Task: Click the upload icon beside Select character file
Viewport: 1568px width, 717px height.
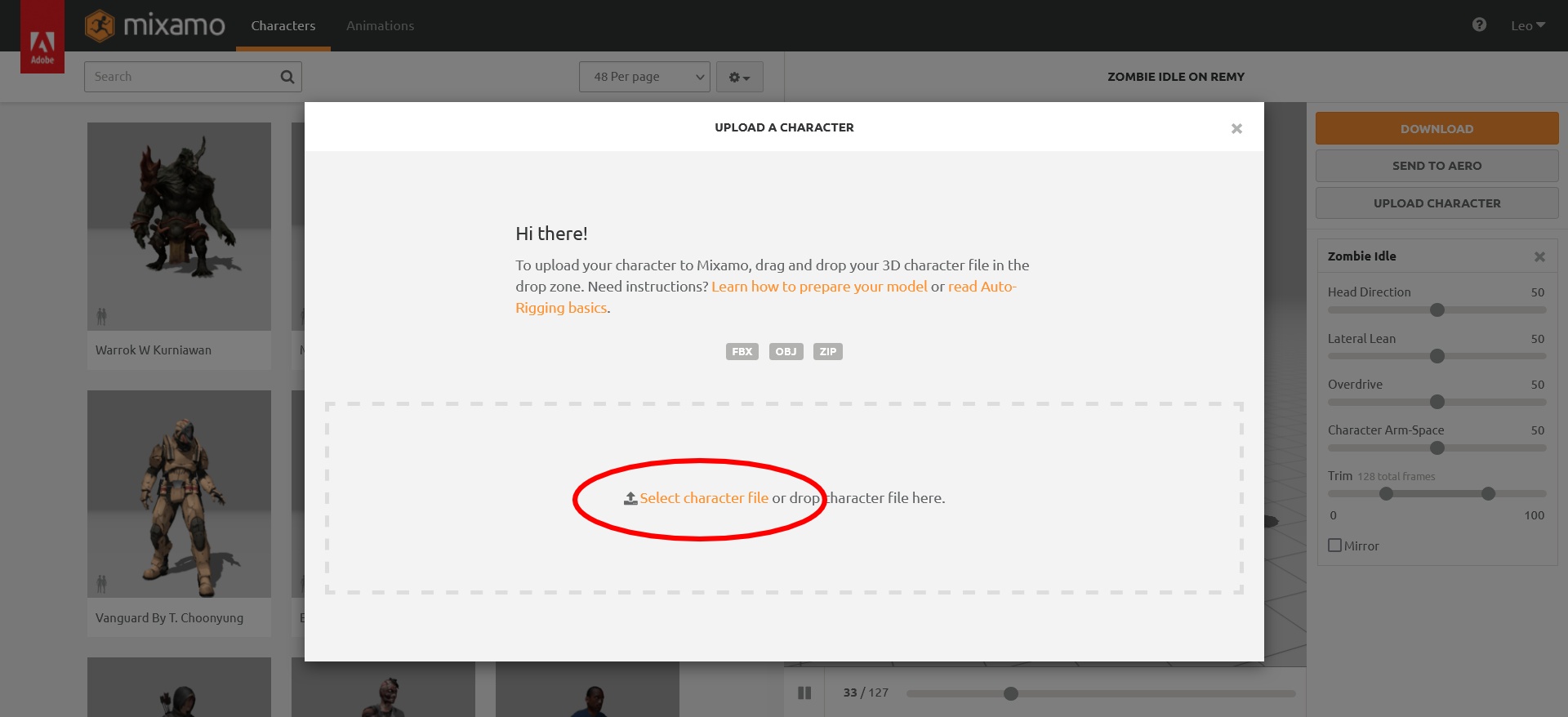Action: 630,498
